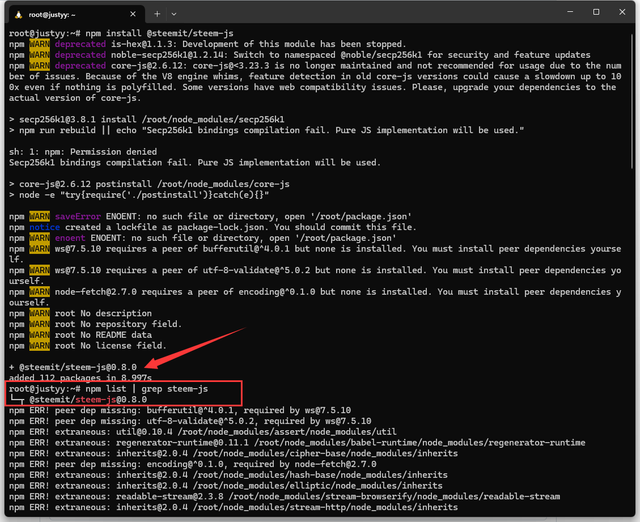
Task: Click the 'notice' label in lockfile message
Action: (x=44, y=227)
